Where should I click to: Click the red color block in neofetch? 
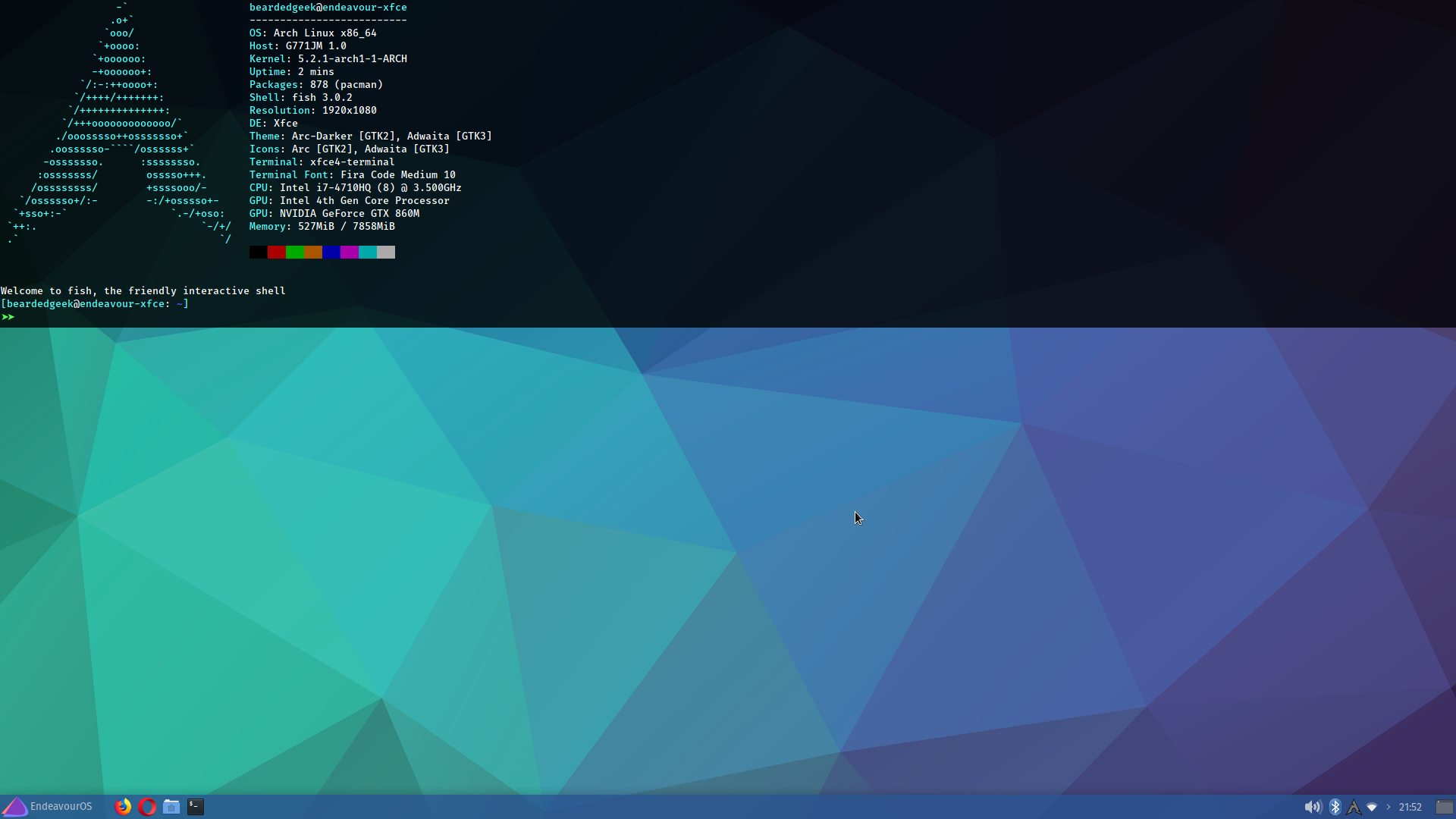coord(277,252)
